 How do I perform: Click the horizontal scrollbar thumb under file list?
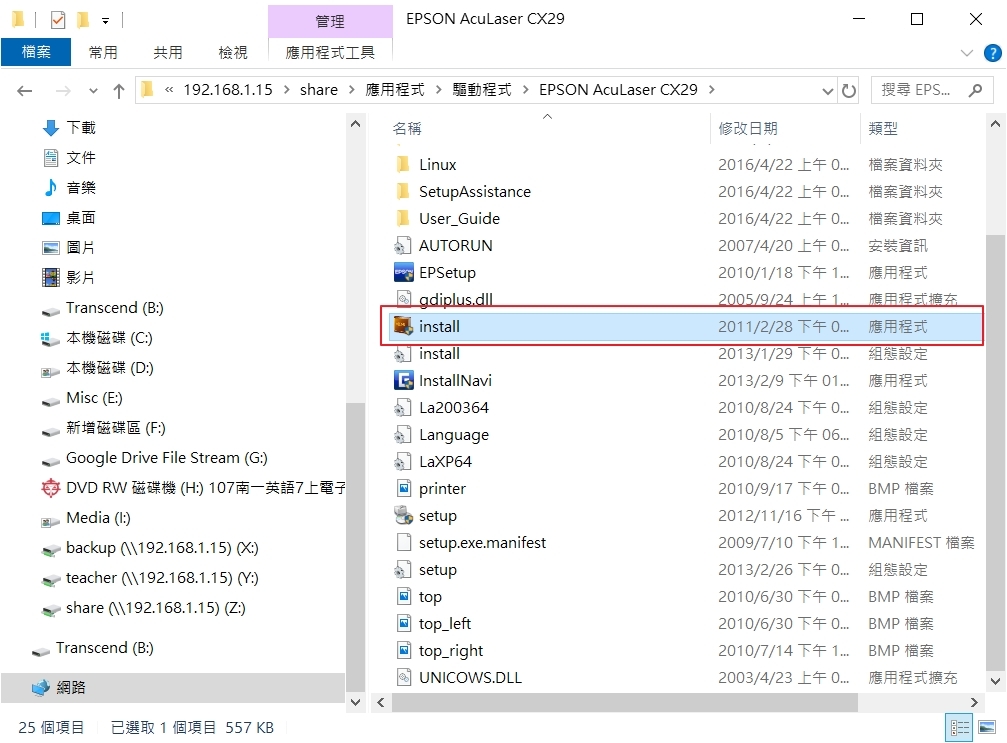pos(624,703)
